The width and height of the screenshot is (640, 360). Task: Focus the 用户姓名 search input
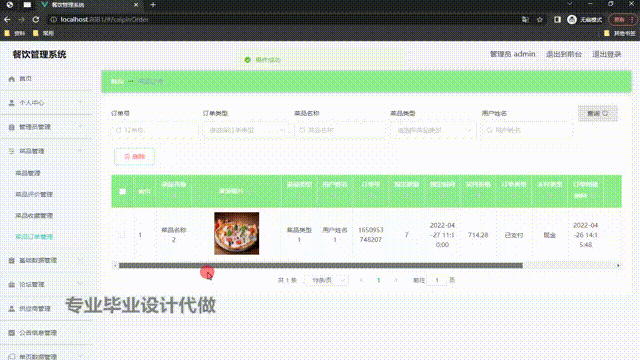[x=527, y=131]
